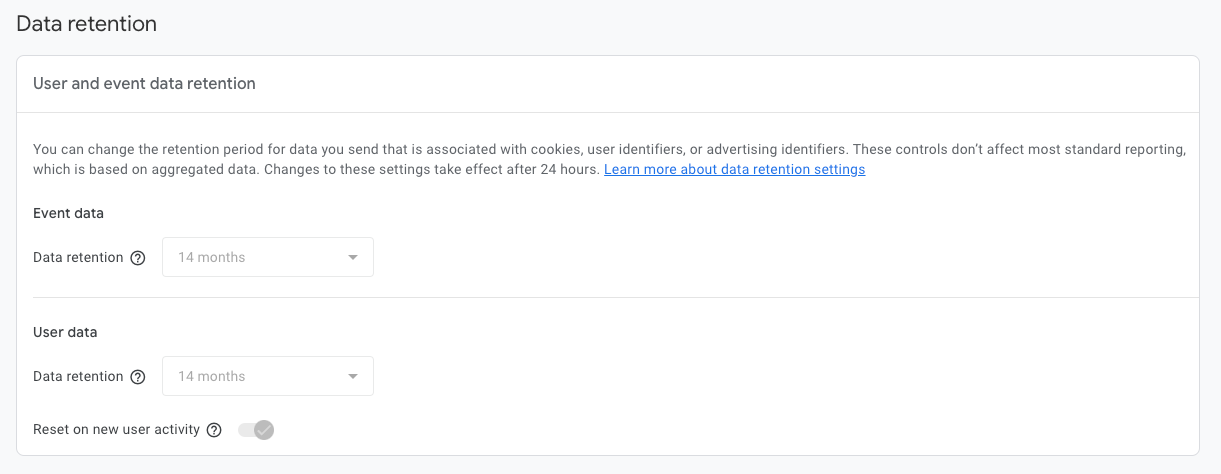Open help tooltip for Reset on new user activity
Image resolution: width=1221 pixels, height=474 pixels.
[214, 430]
